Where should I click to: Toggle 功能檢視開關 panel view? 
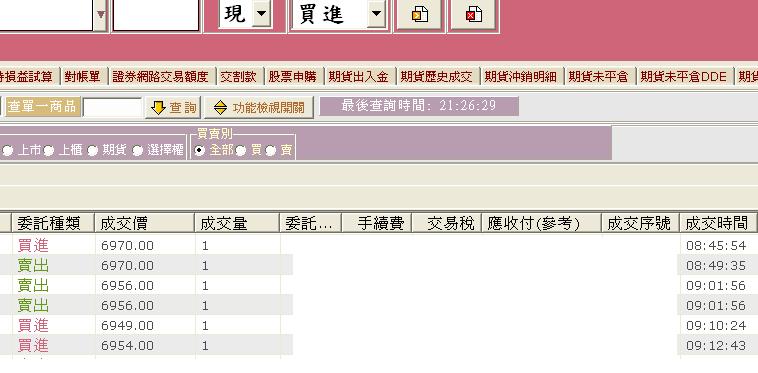click(x=259, y=107)
